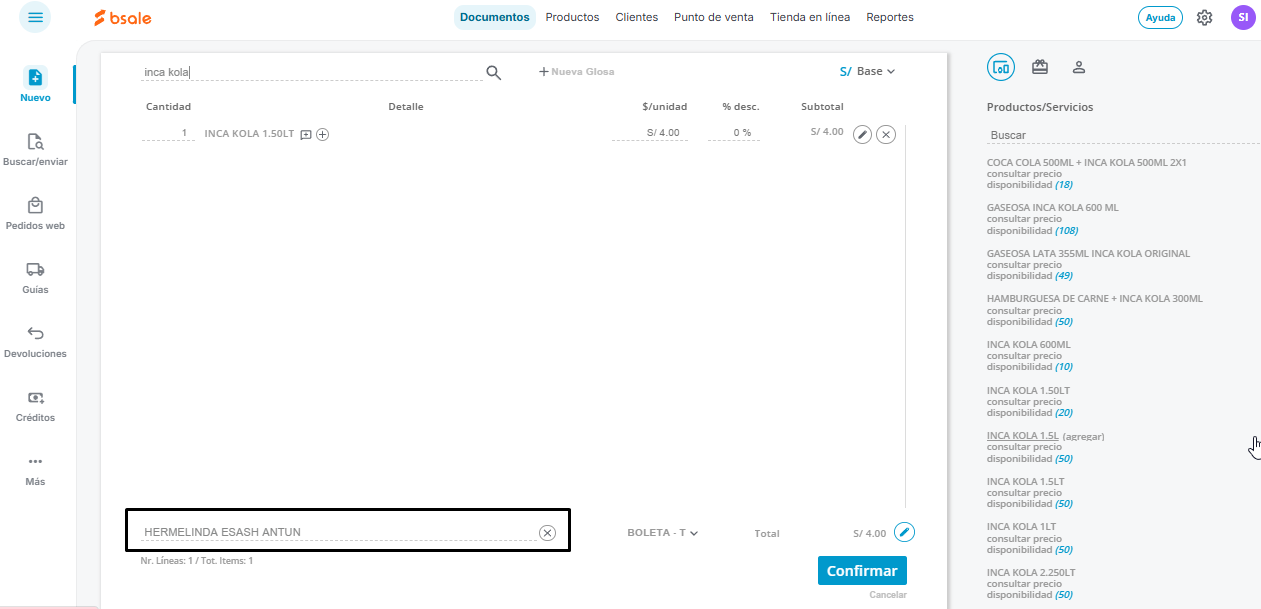Screen dimensions: 1261x609
Task: Select the products panel icon
Action: click(x=1001, y=67)
